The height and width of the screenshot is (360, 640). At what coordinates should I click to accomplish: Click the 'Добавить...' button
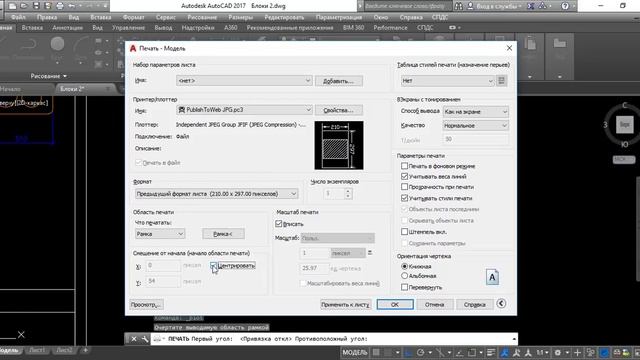[338, 81]
